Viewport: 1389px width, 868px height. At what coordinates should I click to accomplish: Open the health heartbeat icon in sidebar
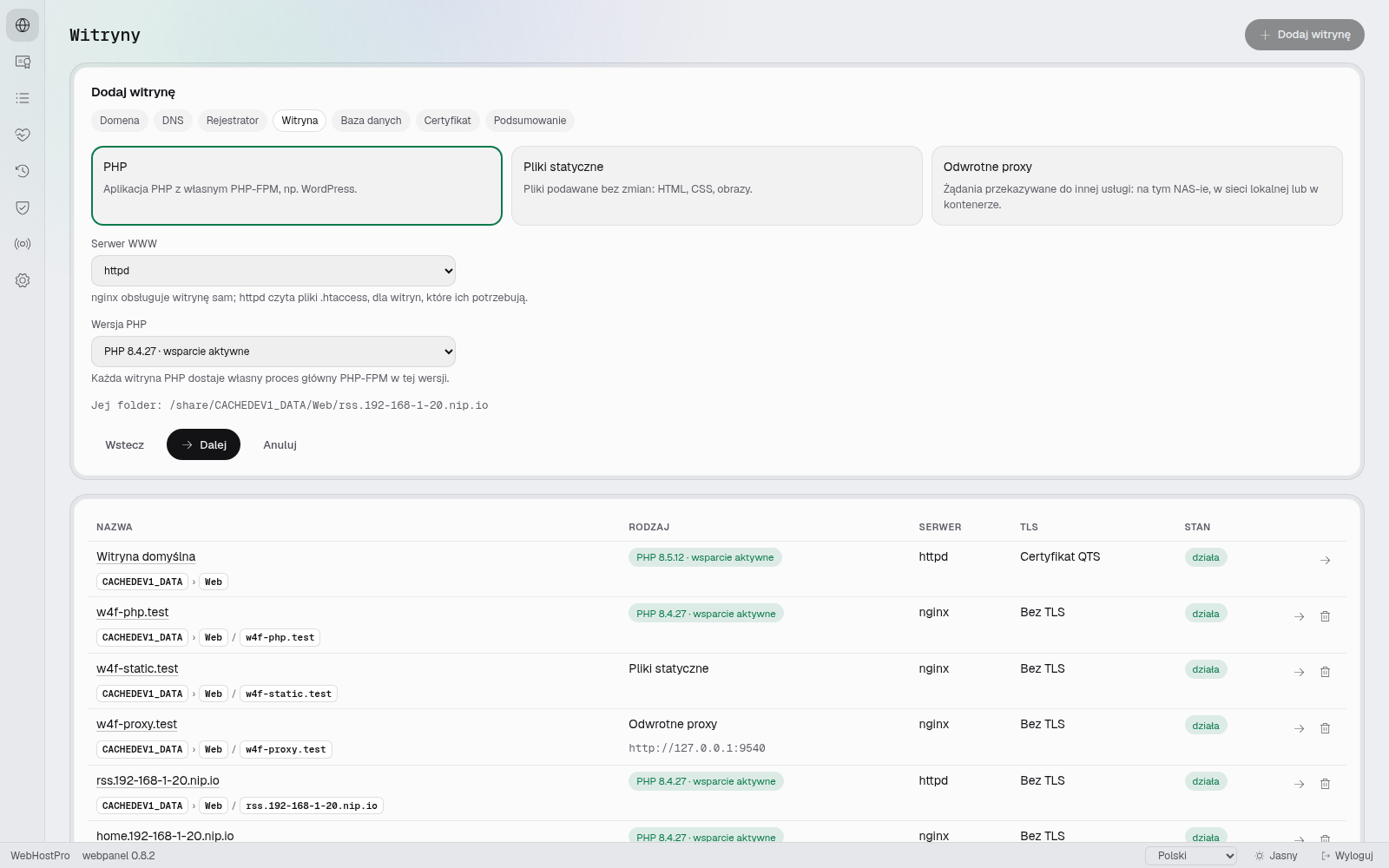pyautogui.click(x=23, y=135)
